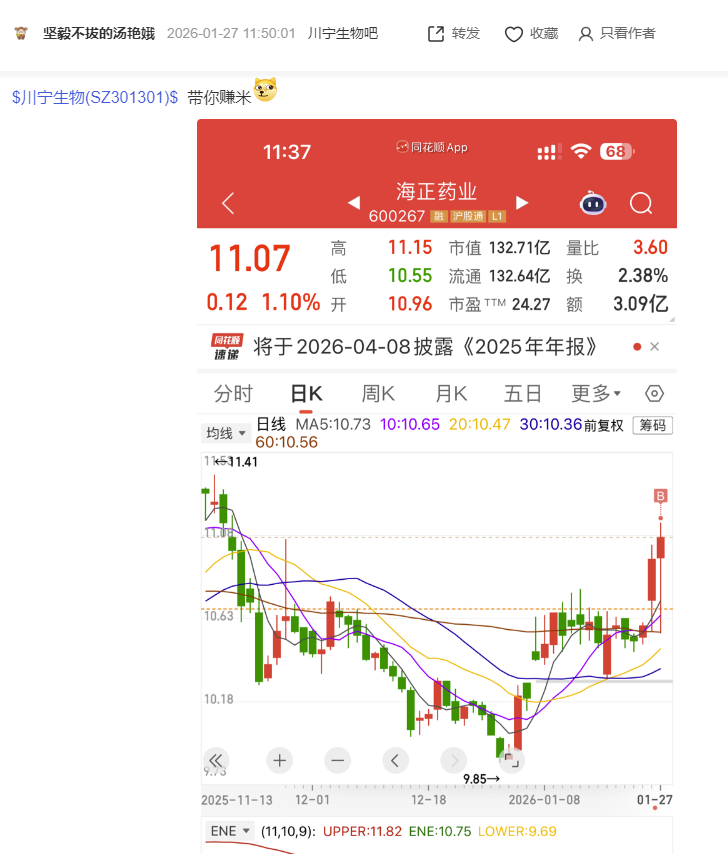728x854 pixels.
Task: Switch to next stock with right triangle
Action: coord(522,203)
